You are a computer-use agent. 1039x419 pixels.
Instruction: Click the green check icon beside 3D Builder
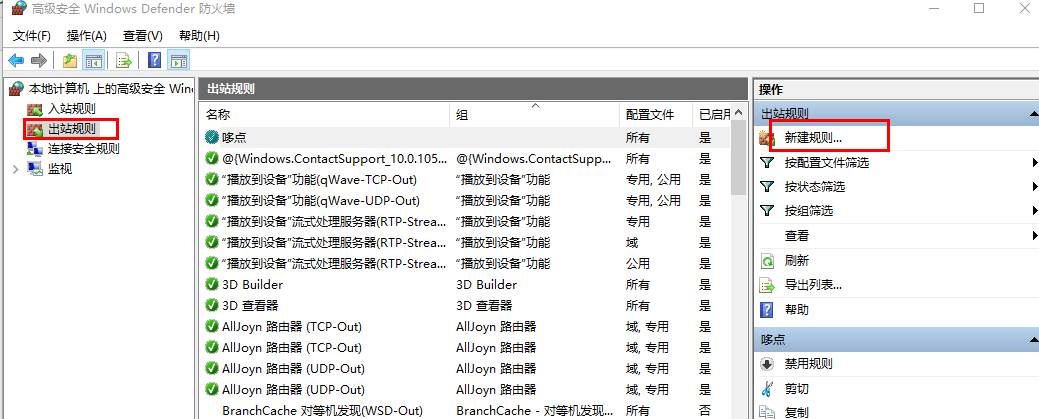pos(212,284)
